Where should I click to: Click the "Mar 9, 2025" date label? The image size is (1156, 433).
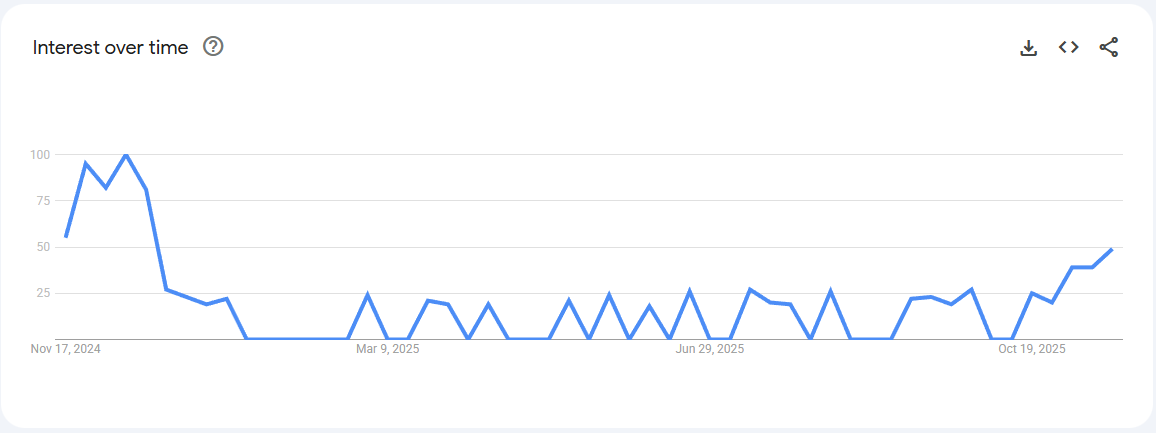(x=388, y=349)
